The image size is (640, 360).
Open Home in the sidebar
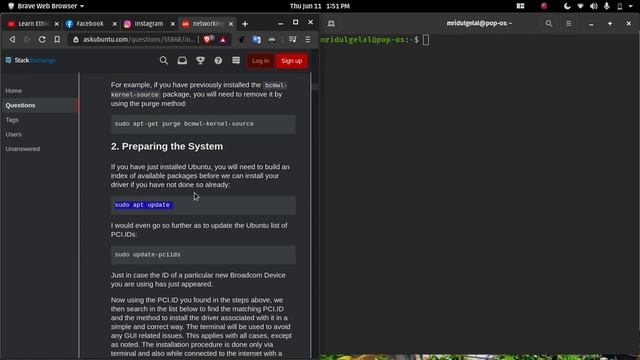click(14, 91)
